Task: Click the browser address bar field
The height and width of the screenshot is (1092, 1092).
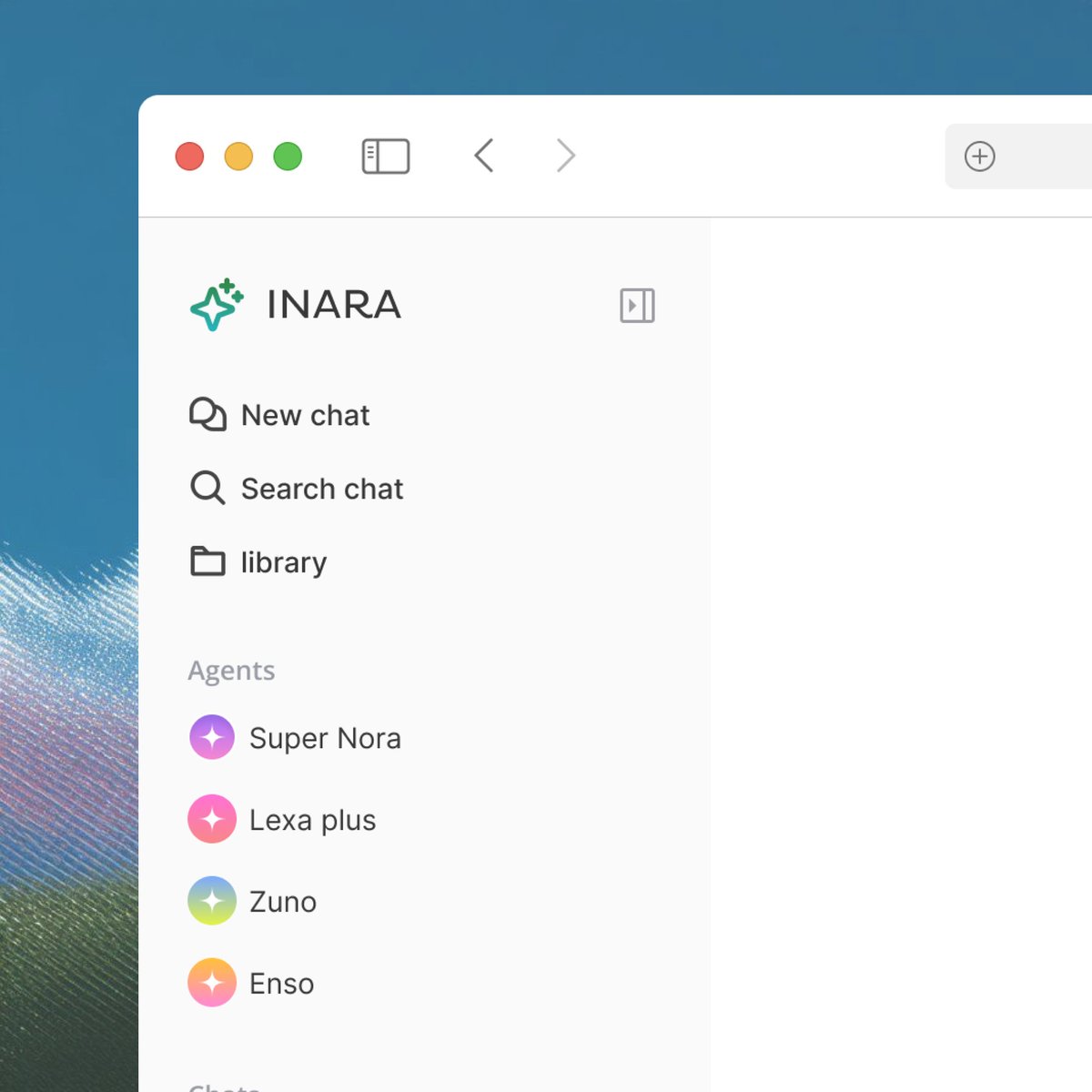Action: click(x=1018, y=157)
